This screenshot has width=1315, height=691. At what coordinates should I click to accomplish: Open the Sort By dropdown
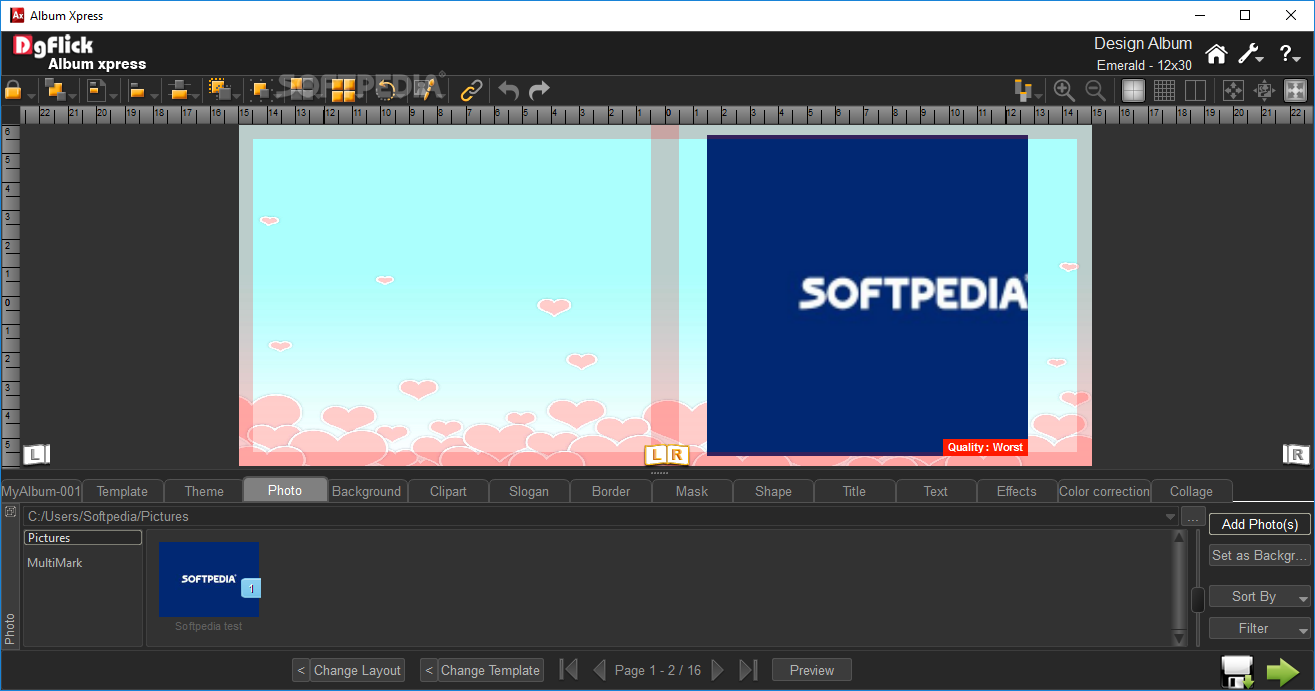click(1260, 596)
